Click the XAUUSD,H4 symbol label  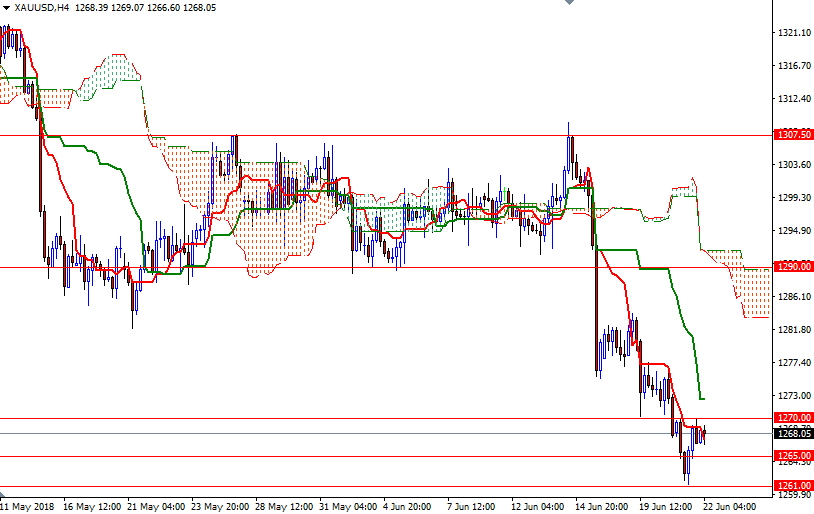click(x=42, y=7)
